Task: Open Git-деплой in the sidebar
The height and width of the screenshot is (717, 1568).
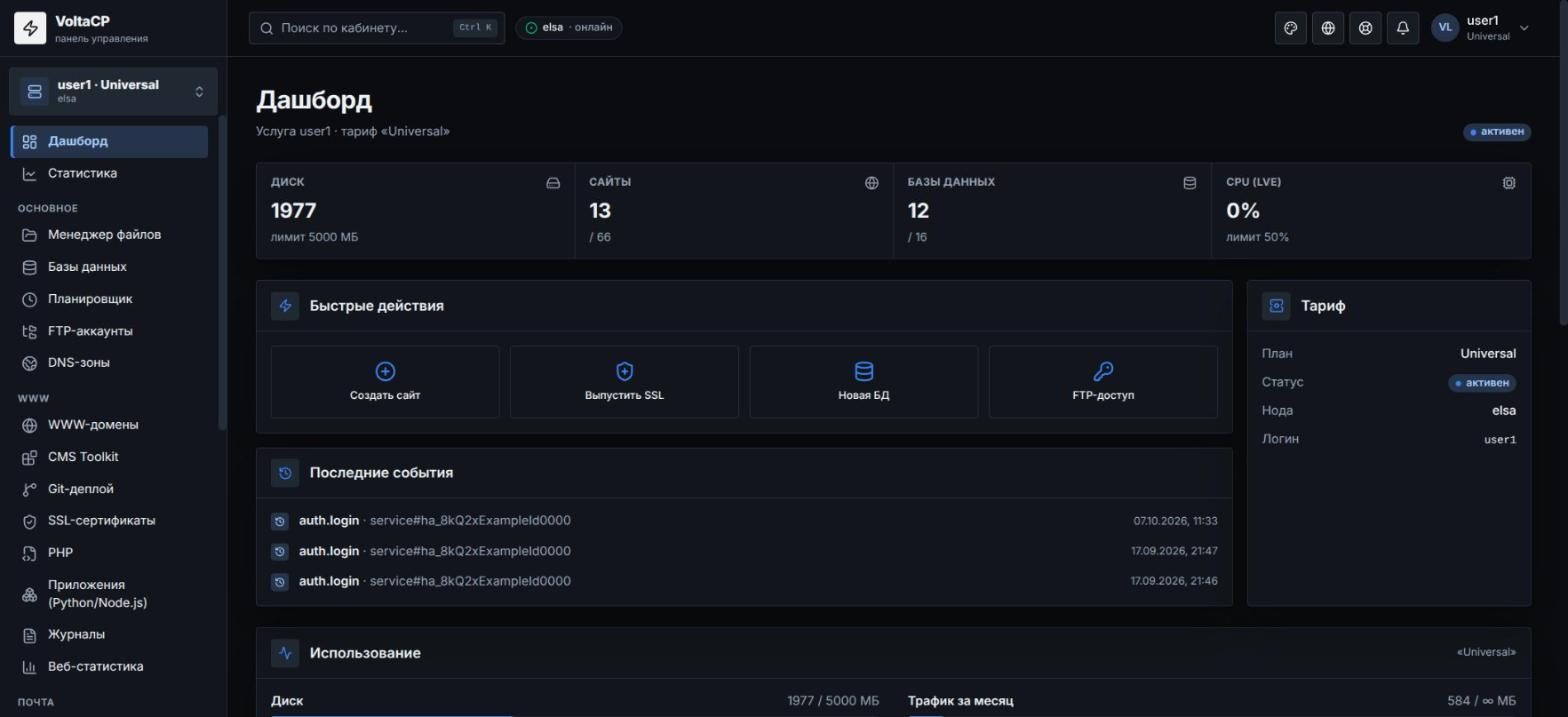Action: click(110, 489)
